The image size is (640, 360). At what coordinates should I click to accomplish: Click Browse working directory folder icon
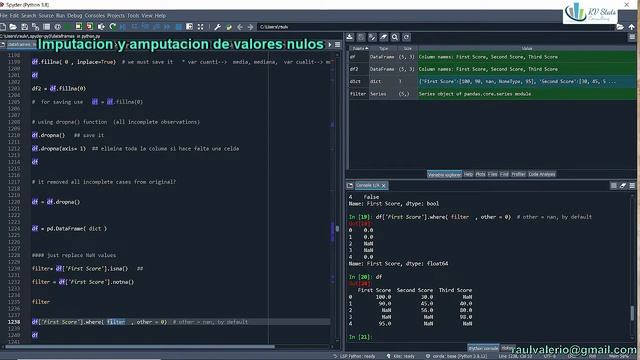coord(620,27)
